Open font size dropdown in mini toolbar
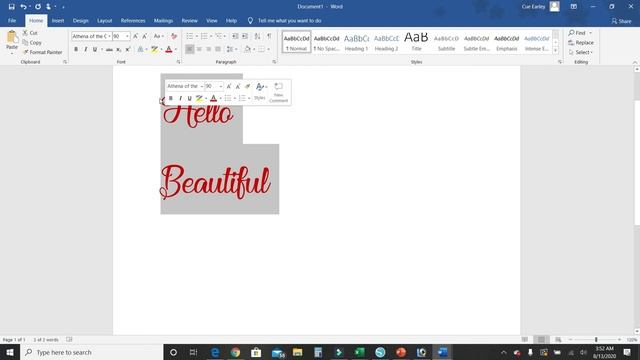Viewport: 640px width, 360px height. tap(221, 86)
